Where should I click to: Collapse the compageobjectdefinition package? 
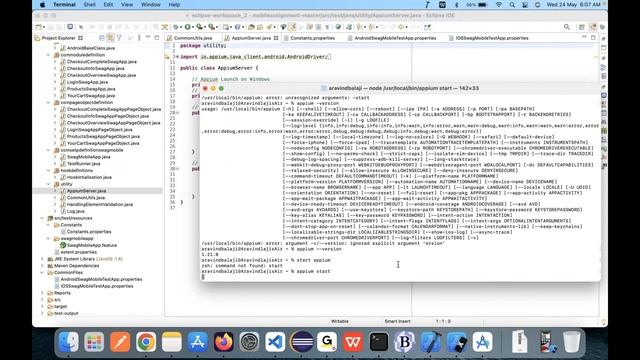tap(49, 102)
